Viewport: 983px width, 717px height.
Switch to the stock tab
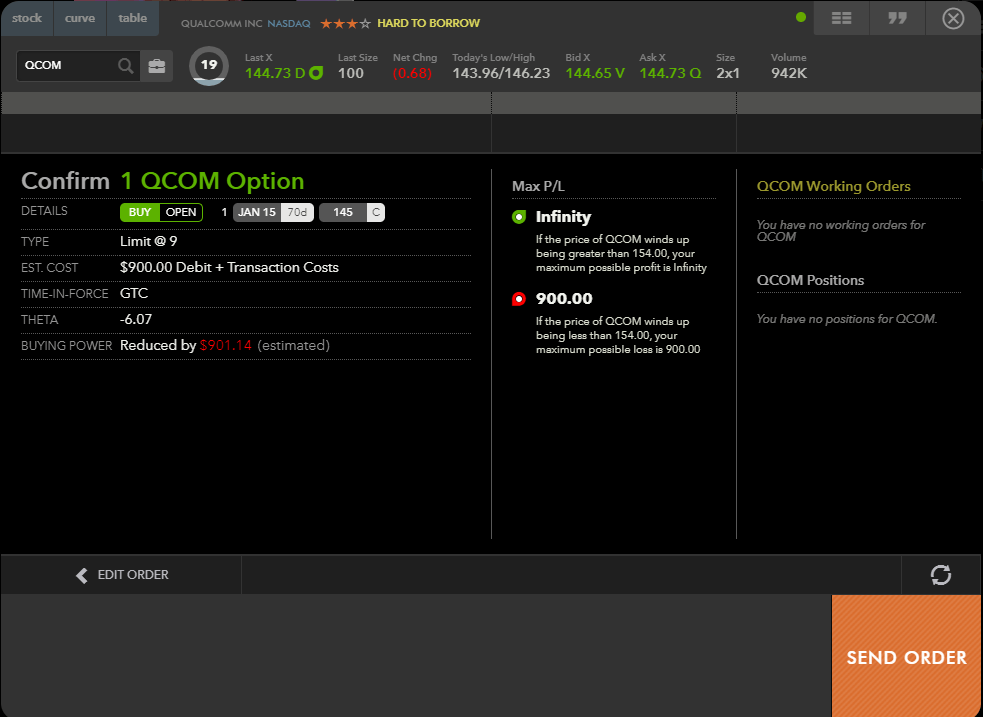point(27,18)
